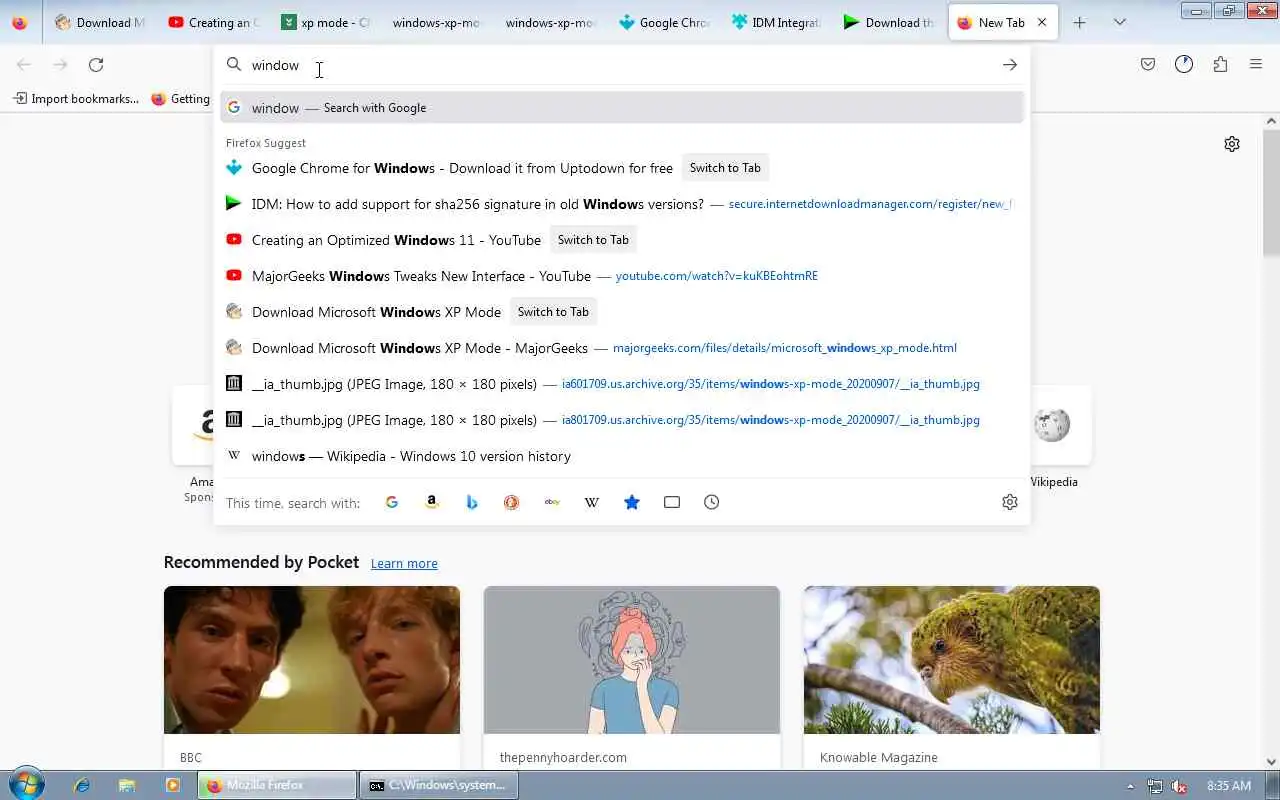Image resolution: width=1280 pixels, height=800 pixels.
Task: Open Pocket Learn more link
Action: 404,564
